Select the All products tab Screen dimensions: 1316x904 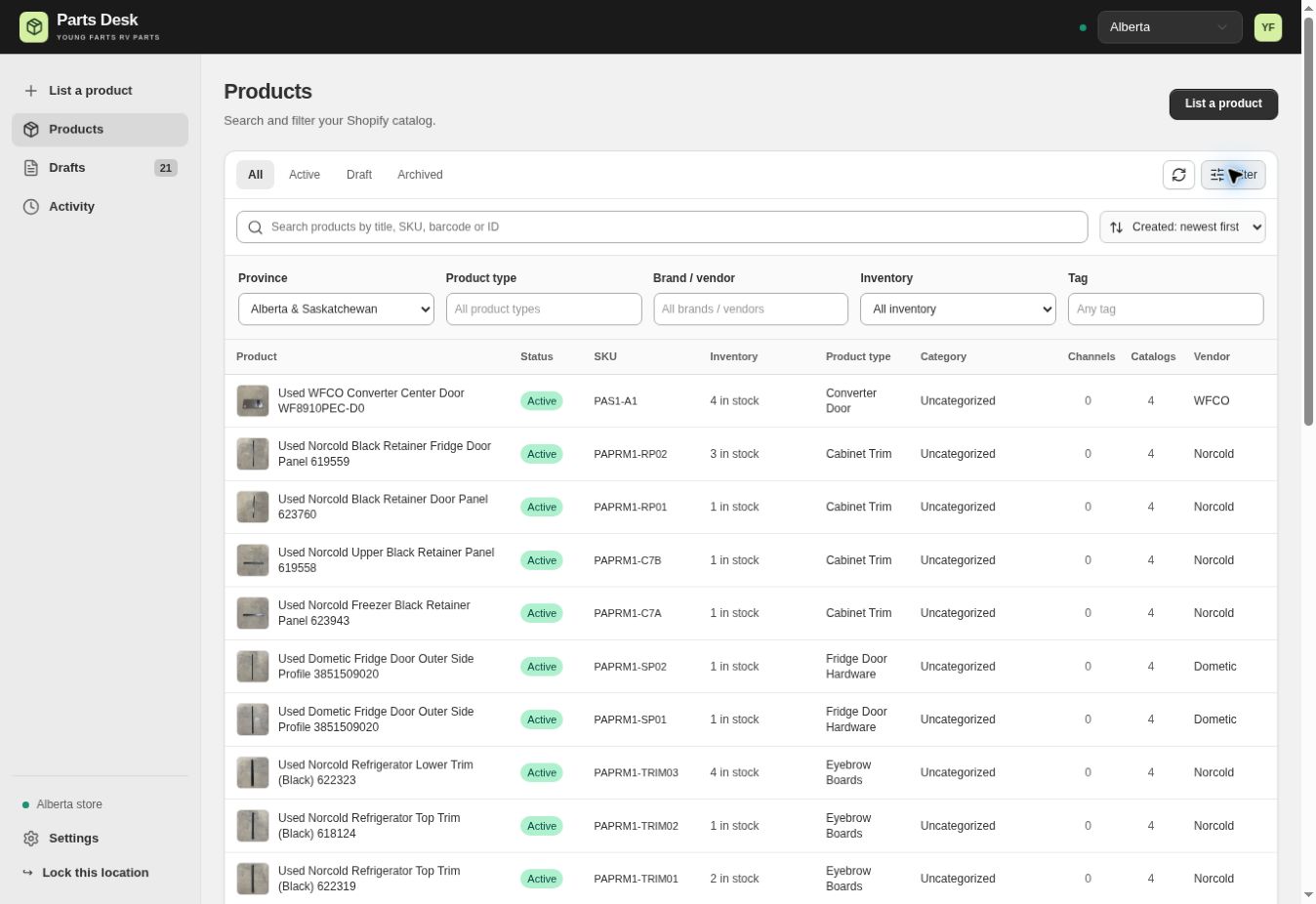coord(255,175)
